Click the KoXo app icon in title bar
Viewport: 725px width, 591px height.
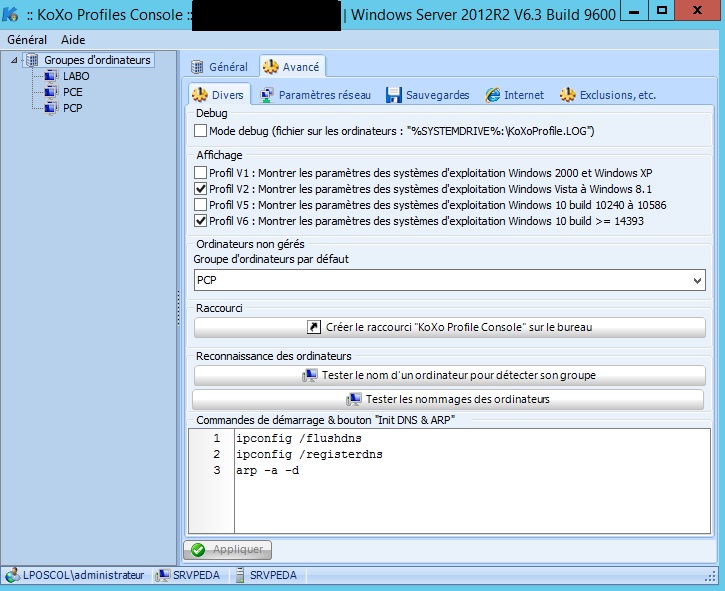click(10, 14)
